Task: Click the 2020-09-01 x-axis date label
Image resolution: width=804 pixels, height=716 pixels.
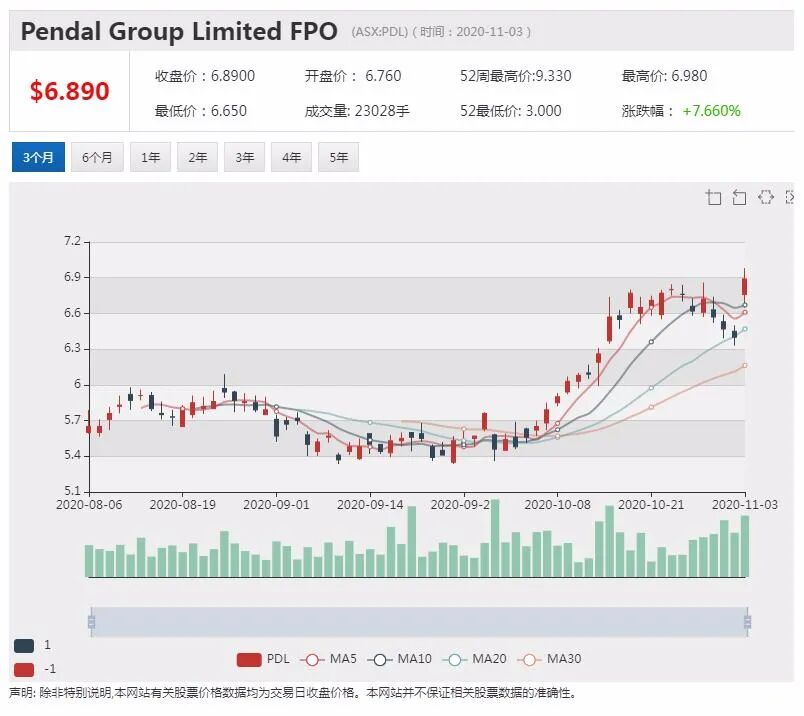Action: click(276, 505)
